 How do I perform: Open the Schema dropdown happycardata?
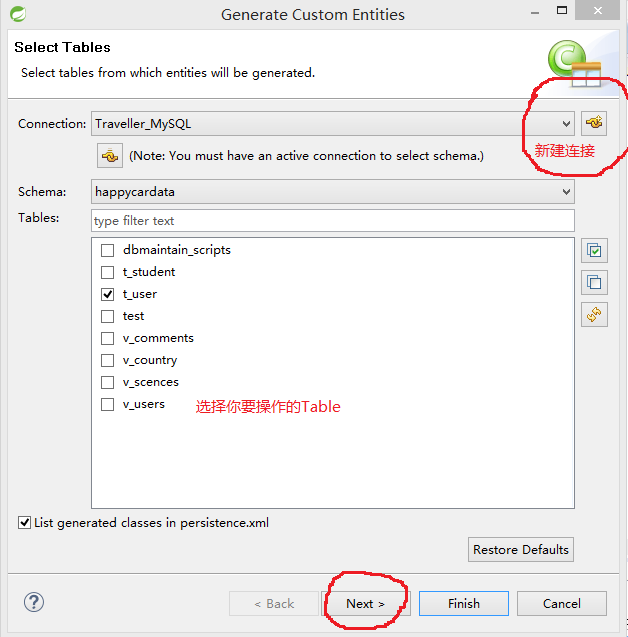click(x=333, y=192)
